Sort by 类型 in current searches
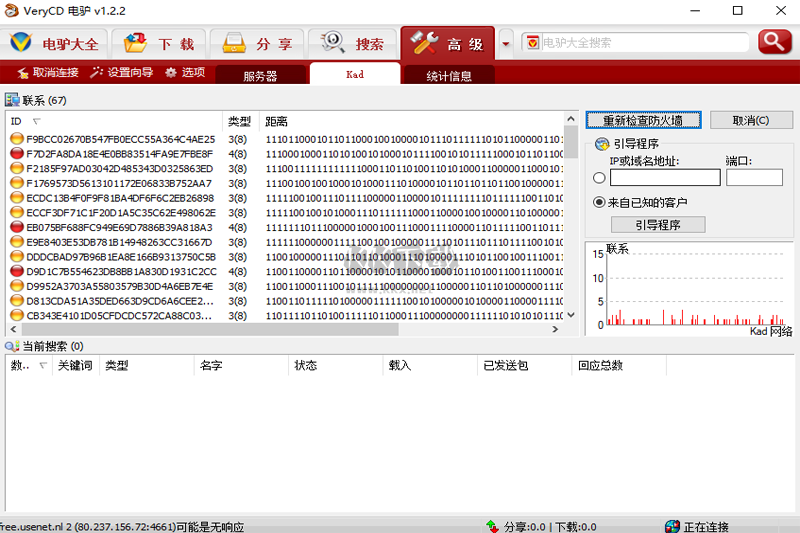This screenshot has width=800, height=533. coord(147,365)
